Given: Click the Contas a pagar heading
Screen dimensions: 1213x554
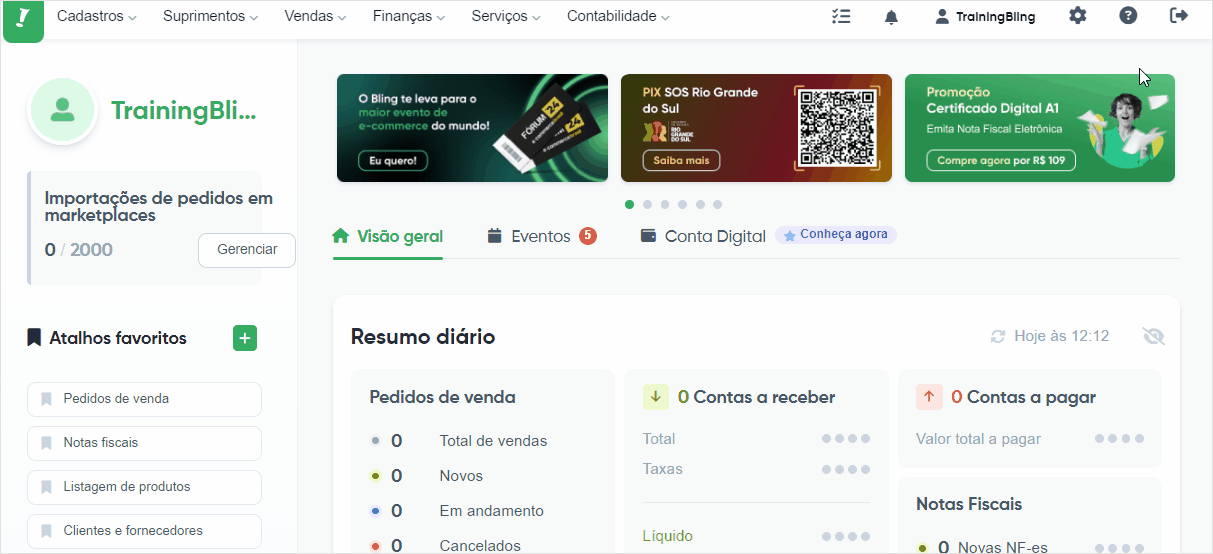Looking at the screenshot, I should [1023, 397].
